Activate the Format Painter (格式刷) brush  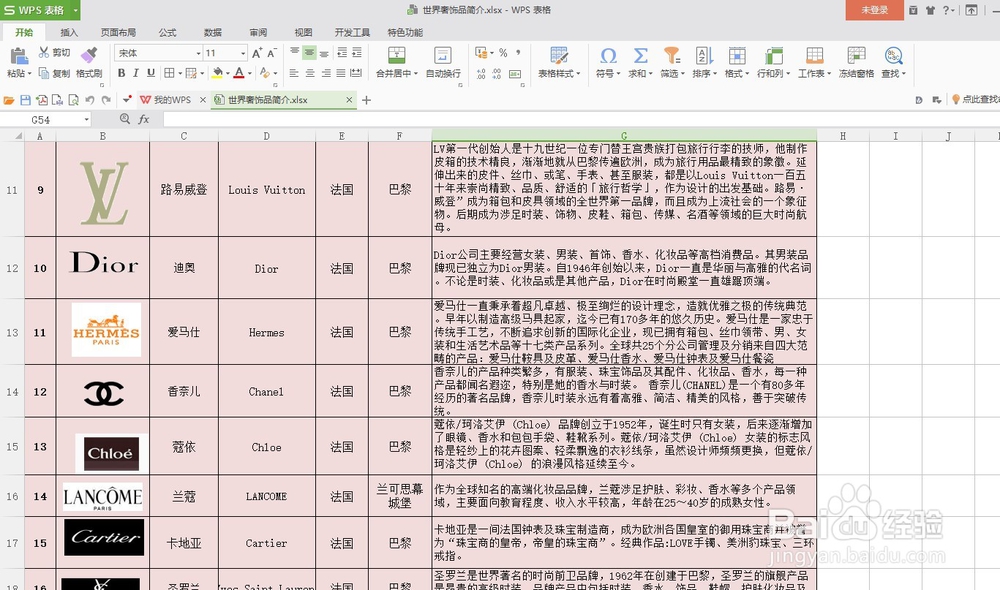[89, 55]
